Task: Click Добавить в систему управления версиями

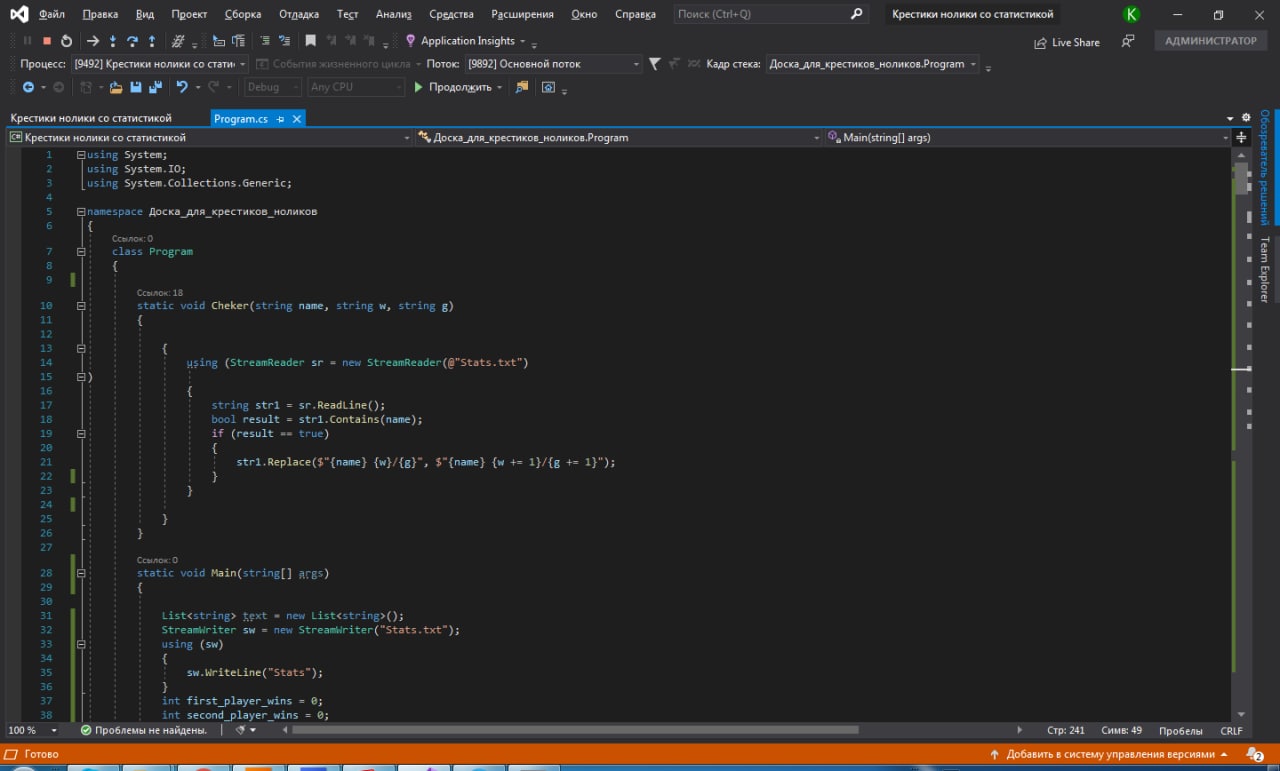Action: tap(1109, 755)
